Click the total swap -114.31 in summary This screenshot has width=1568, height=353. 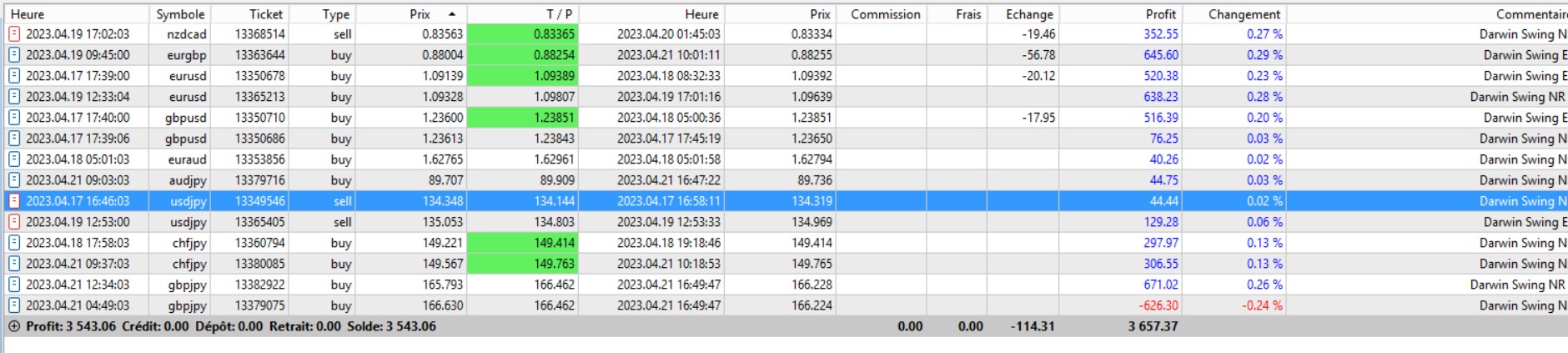point(1033,326)
